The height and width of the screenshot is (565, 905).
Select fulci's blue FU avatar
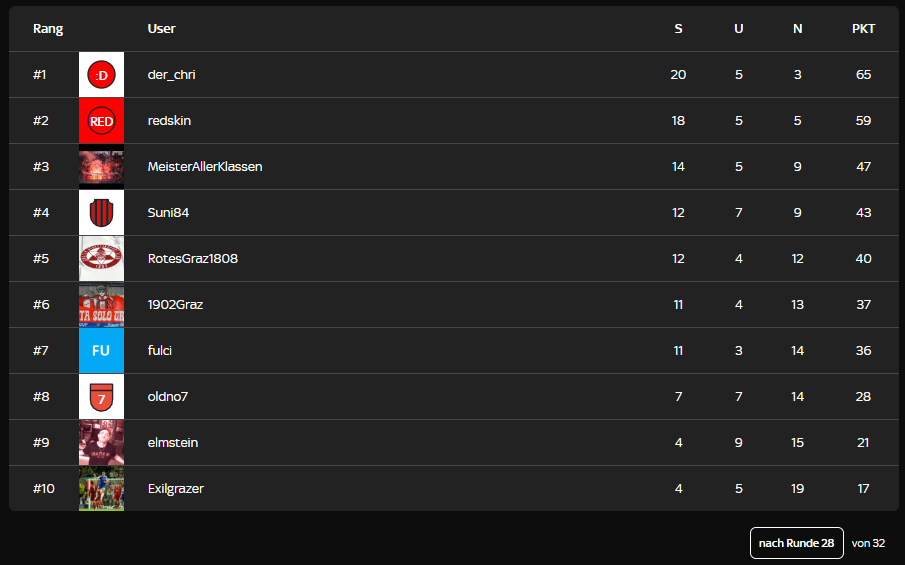point(101,350)
